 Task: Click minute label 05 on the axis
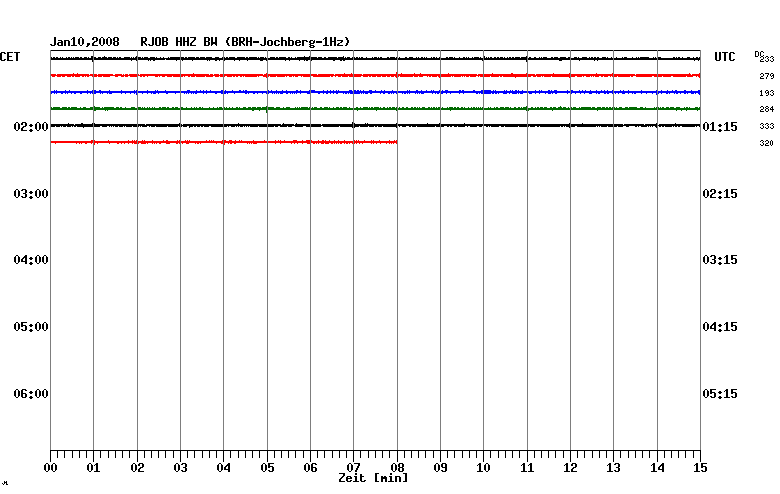(x=267, y=468)
